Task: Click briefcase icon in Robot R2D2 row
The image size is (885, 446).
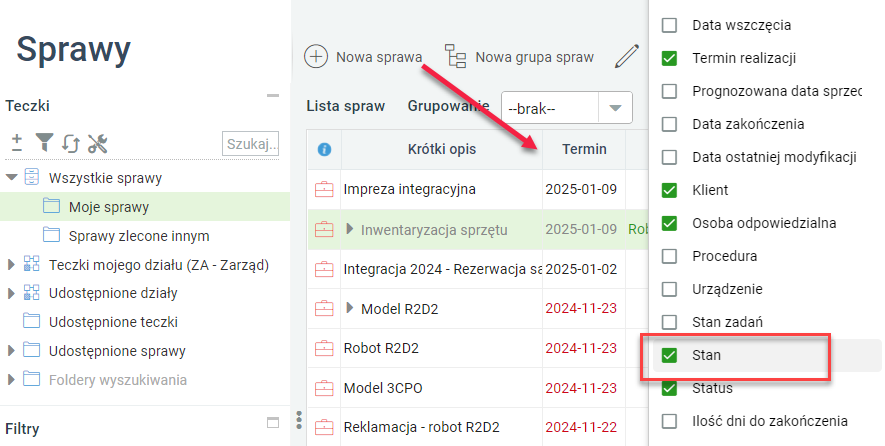Action: coord(324,348)
